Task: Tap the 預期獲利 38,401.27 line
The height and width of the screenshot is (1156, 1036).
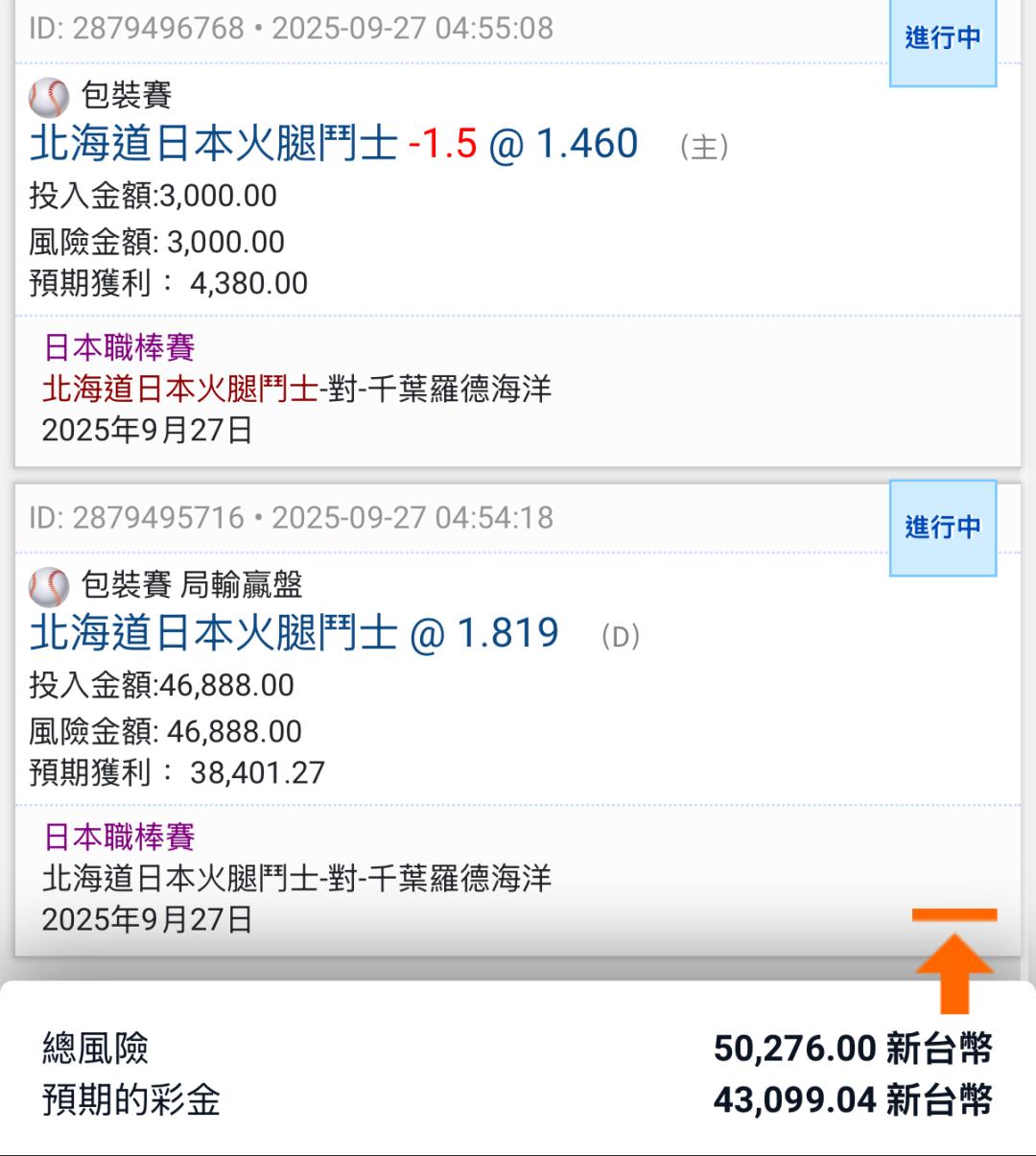Action: pos(177,772)
